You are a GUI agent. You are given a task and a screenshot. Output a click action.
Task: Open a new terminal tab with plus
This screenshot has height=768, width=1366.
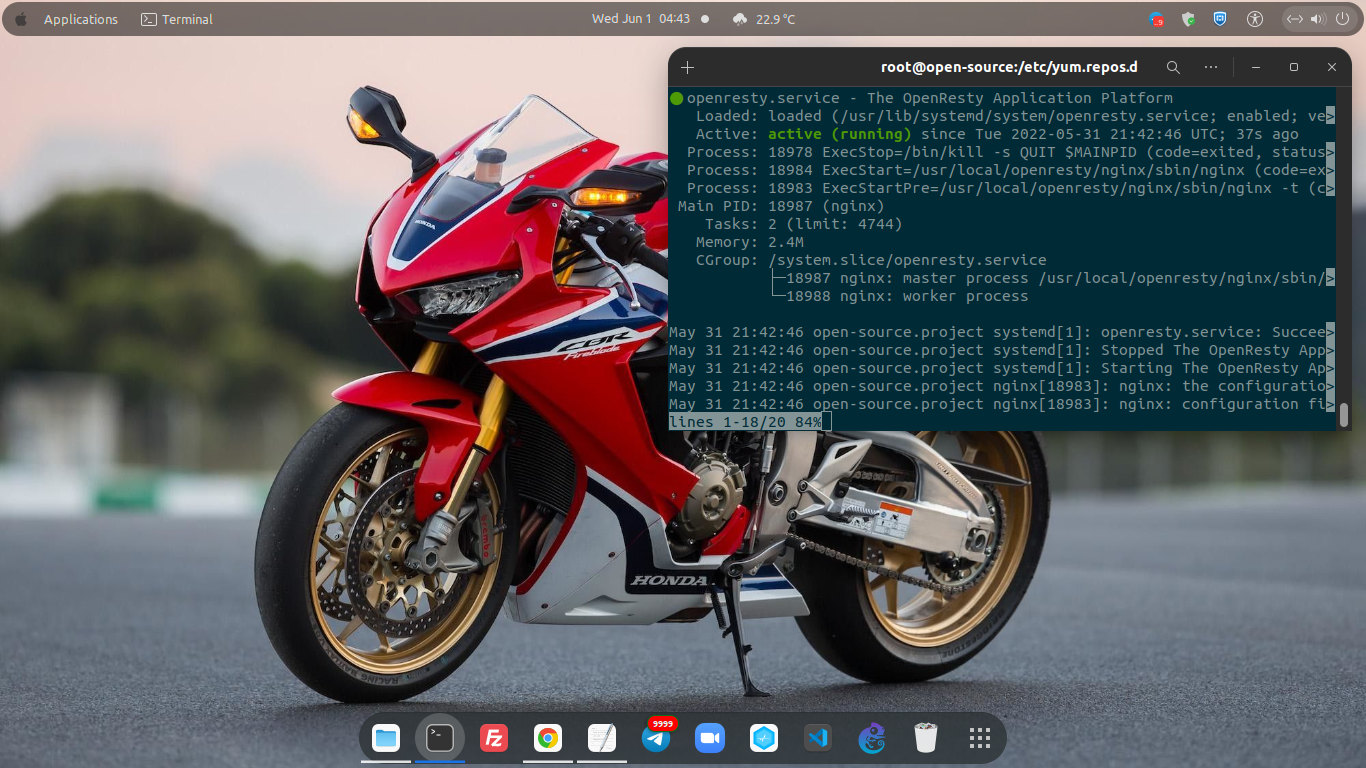(x=687, y=67)
